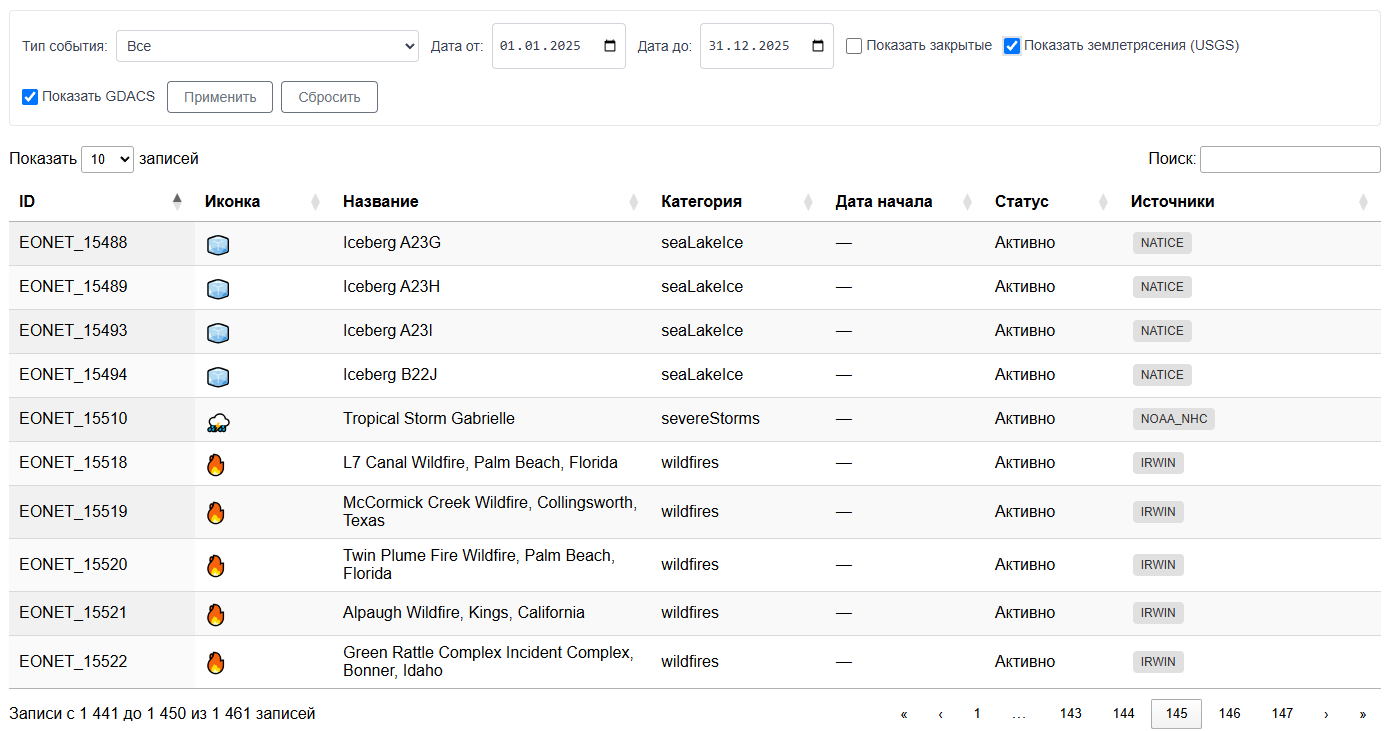Click the 'Применить' button
The height and width of the screenshot is (731, 1391).
click(220, 97)
